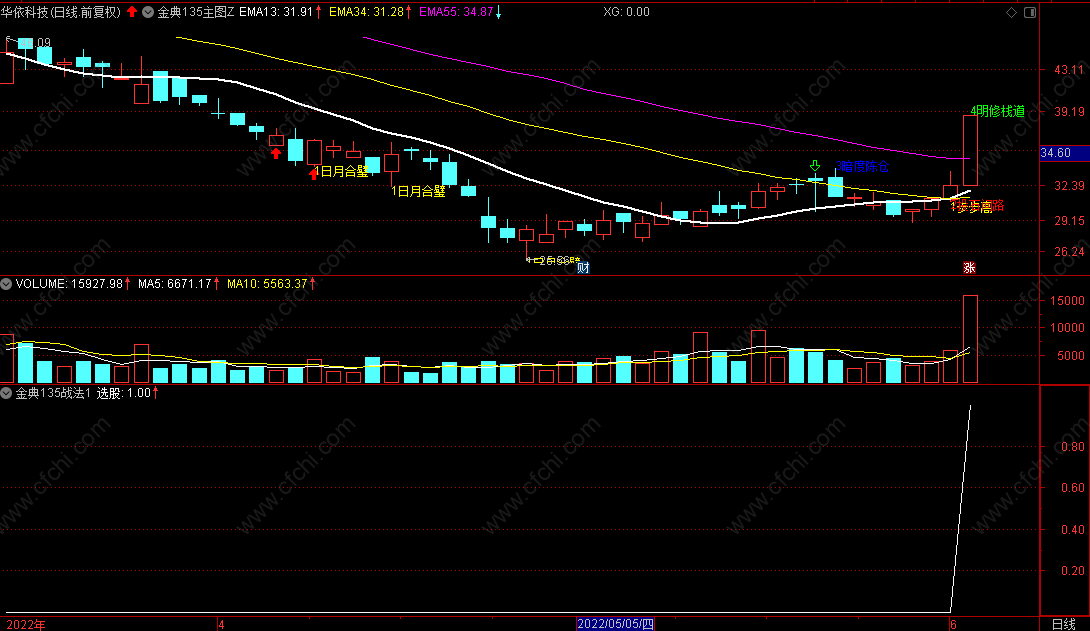Click the 26.24 price axis label
This screenshot has width=1090, height=631.
pyautogui.click(x=1068, y=252)
